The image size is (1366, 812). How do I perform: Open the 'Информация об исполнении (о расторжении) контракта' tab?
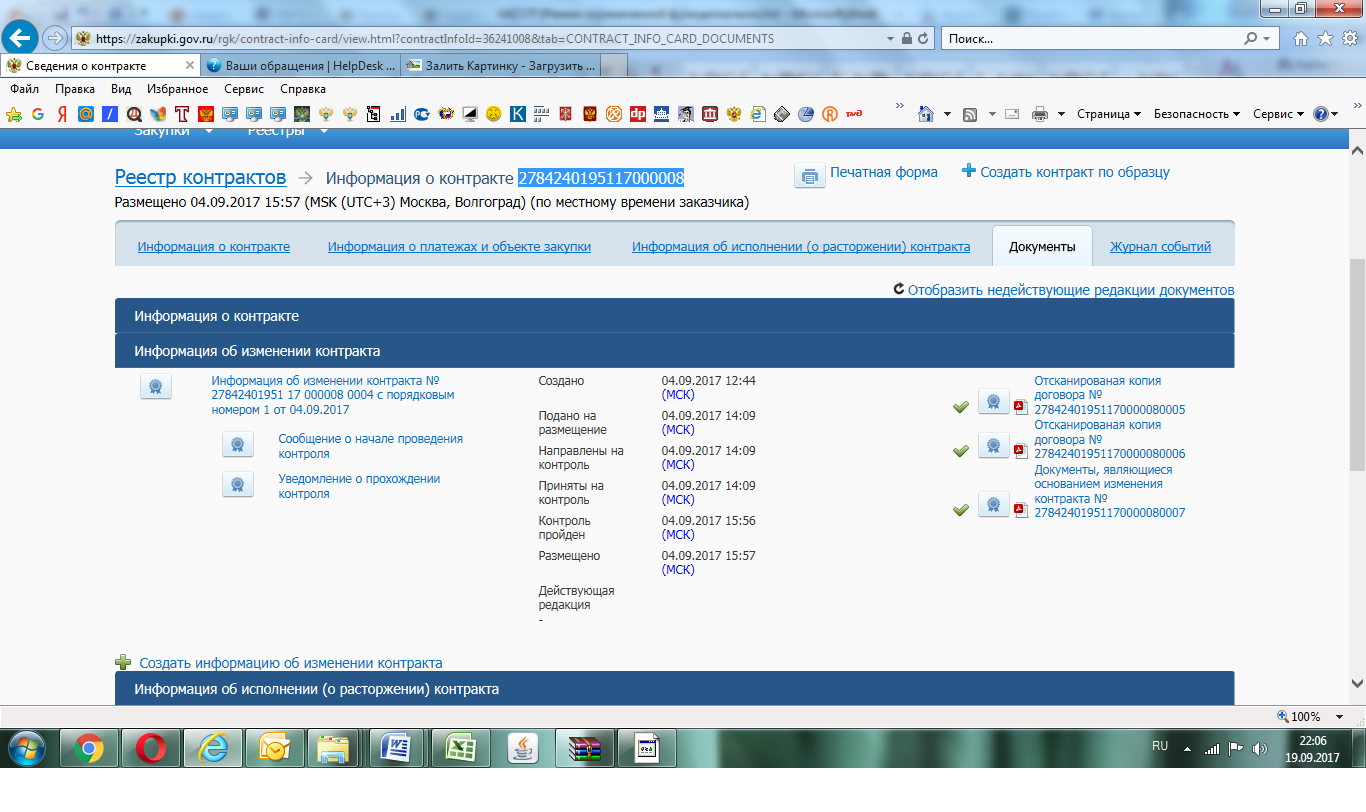click(801, 247)
